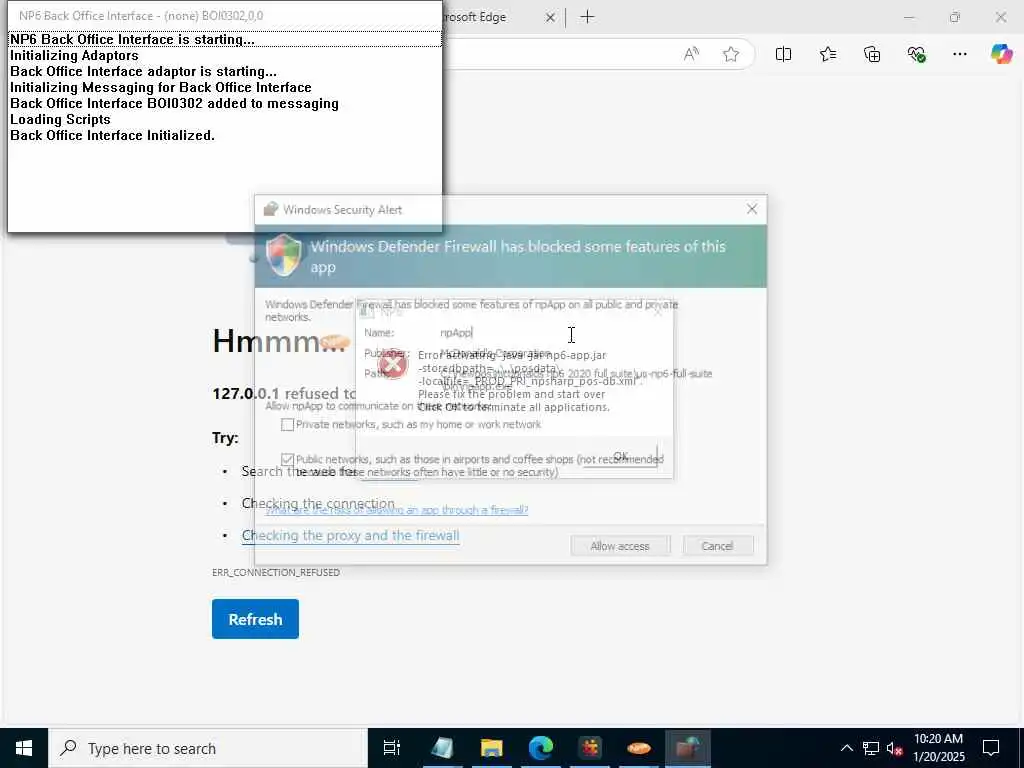Viewport: 1024px width, 768px height.
Task: Select 'Back Office Interface adaptor is starting...' line
Action: coord(144,71)
